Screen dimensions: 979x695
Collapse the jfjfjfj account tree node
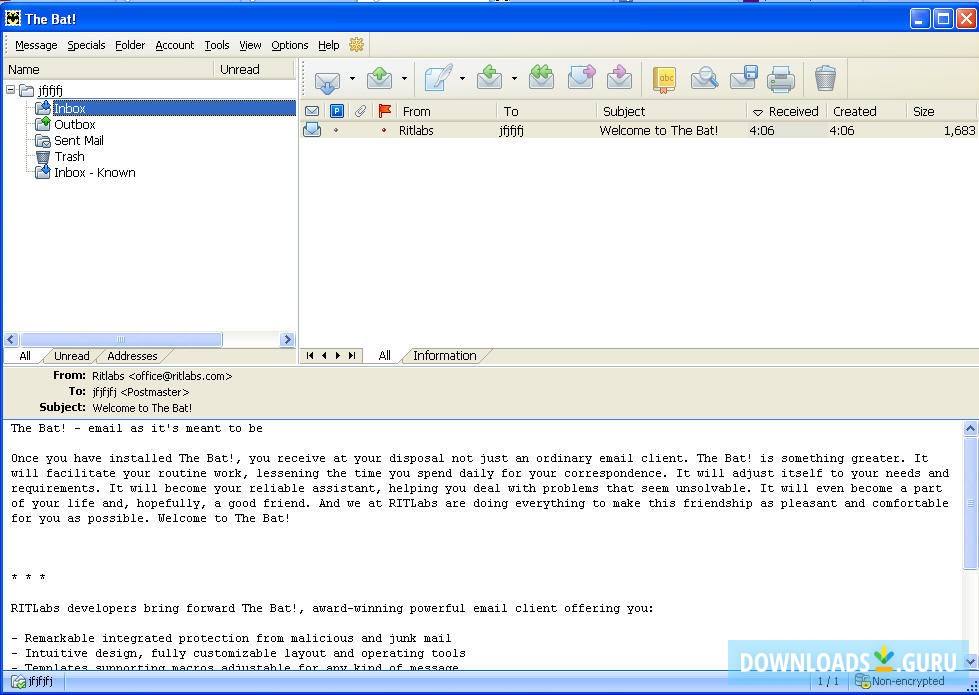pos(11,91)
